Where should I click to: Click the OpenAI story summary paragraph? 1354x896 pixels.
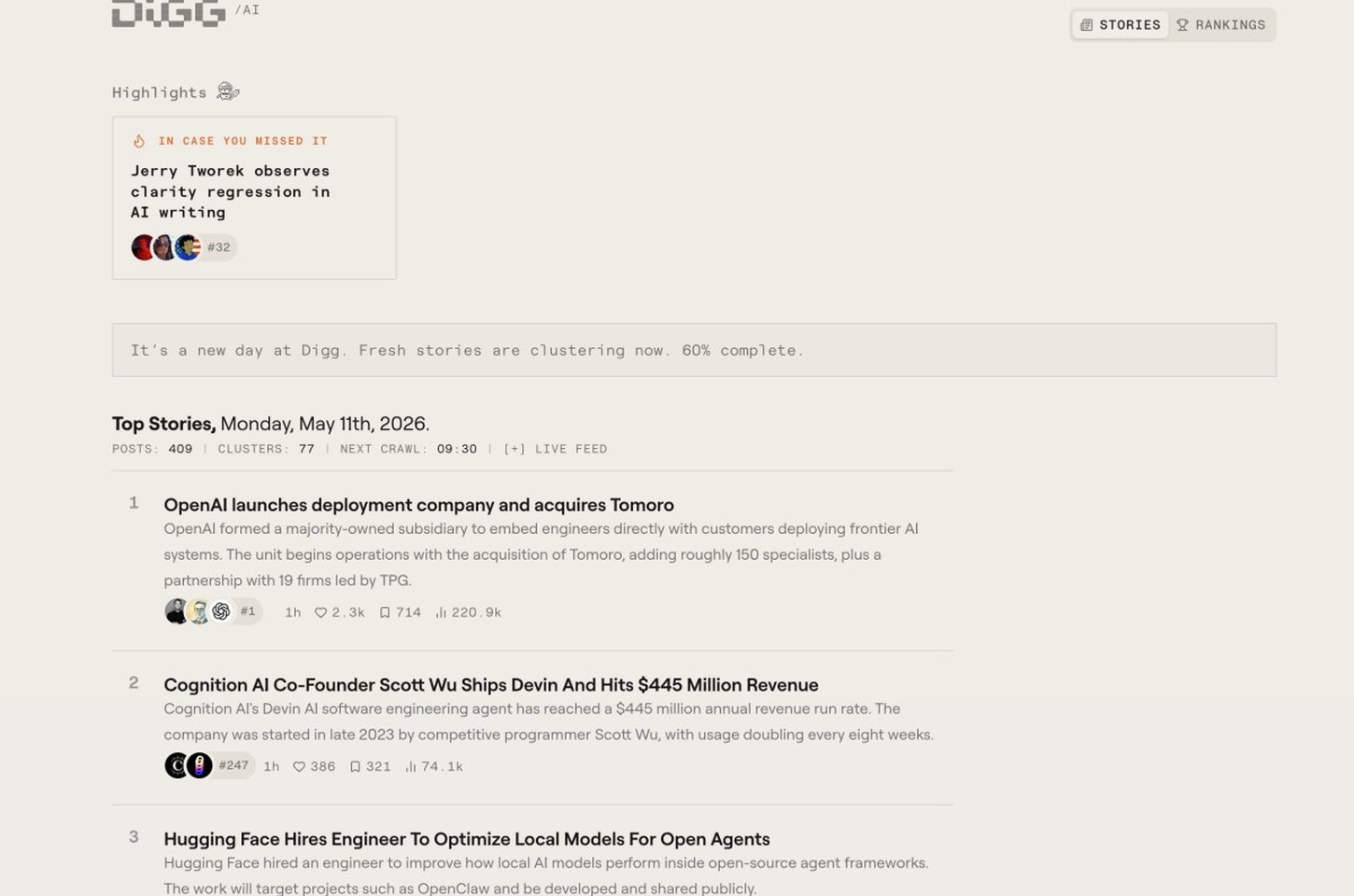(x=542, y=554)
